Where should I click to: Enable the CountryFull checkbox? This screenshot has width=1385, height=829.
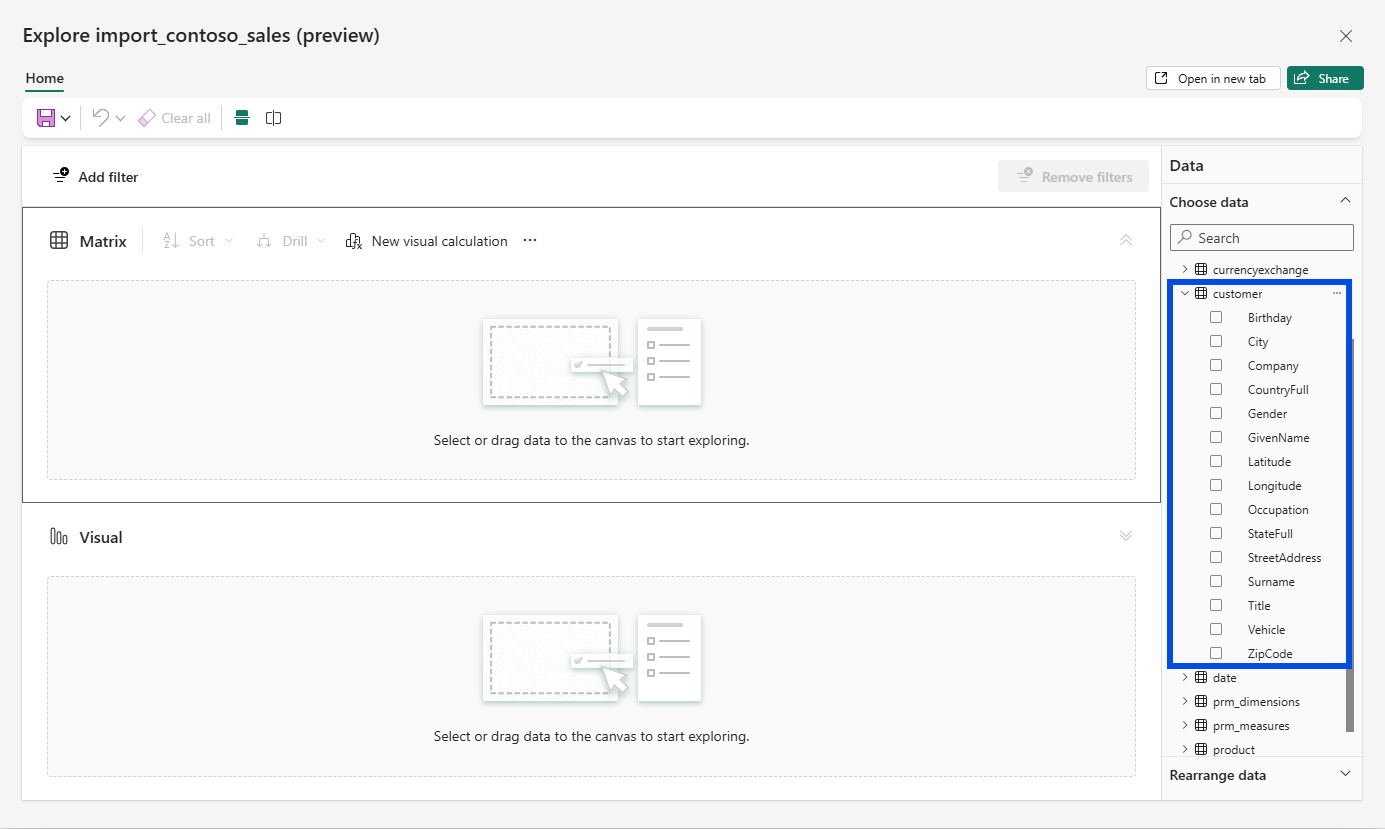point(1216,389)
